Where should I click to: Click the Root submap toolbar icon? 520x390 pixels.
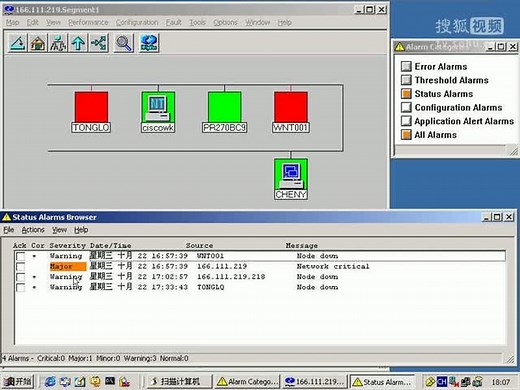pyautogui.click(x=58, y=43)
